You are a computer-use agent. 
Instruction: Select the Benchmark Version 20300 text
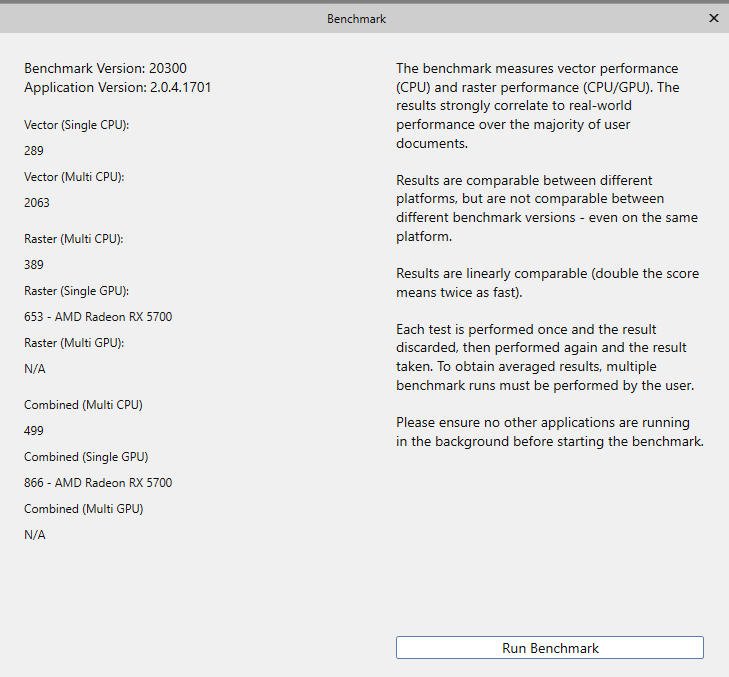tap(106, 68)
